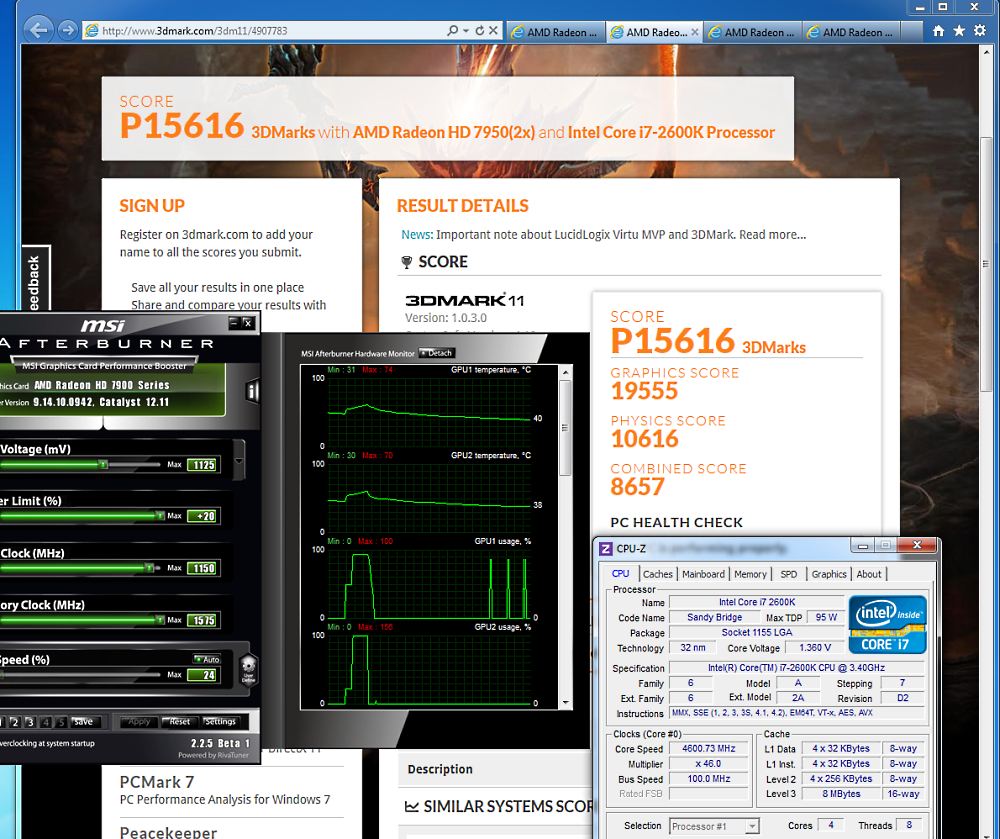Click the Combined Score value 8657
The height and width of the screenshot is (839, 1000).
coord(637,486)
